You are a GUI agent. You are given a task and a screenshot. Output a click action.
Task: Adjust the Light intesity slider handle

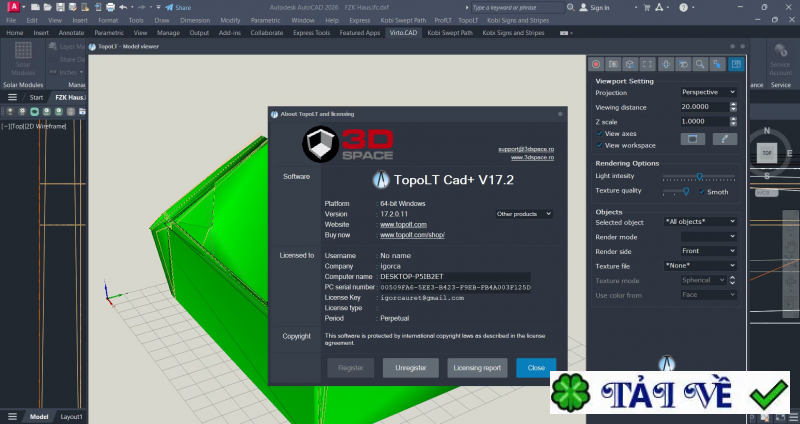[699, 177]
